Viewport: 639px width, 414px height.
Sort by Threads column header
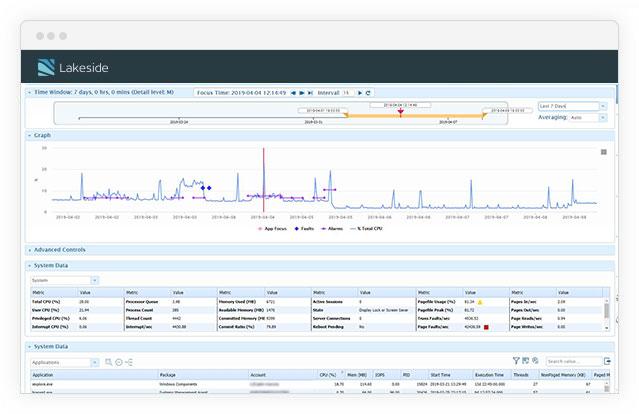524,375
